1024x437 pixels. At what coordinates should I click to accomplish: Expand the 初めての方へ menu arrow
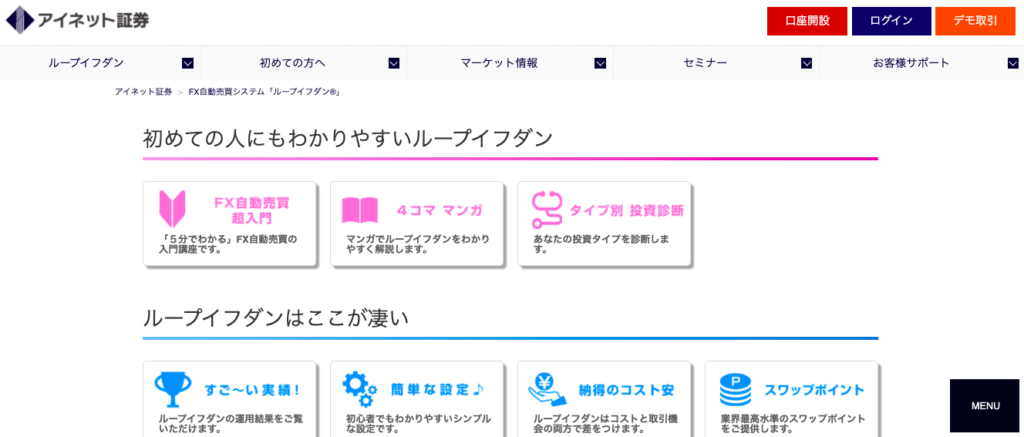tap(394, 63)
